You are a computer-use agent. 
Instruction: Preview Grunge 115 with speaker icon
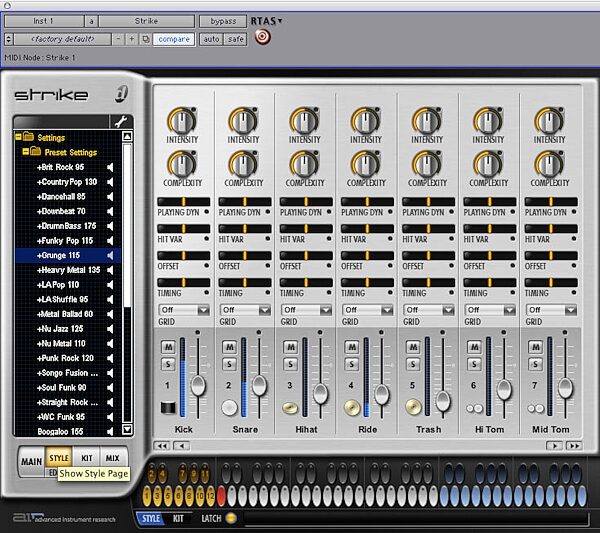pos(110,255)
